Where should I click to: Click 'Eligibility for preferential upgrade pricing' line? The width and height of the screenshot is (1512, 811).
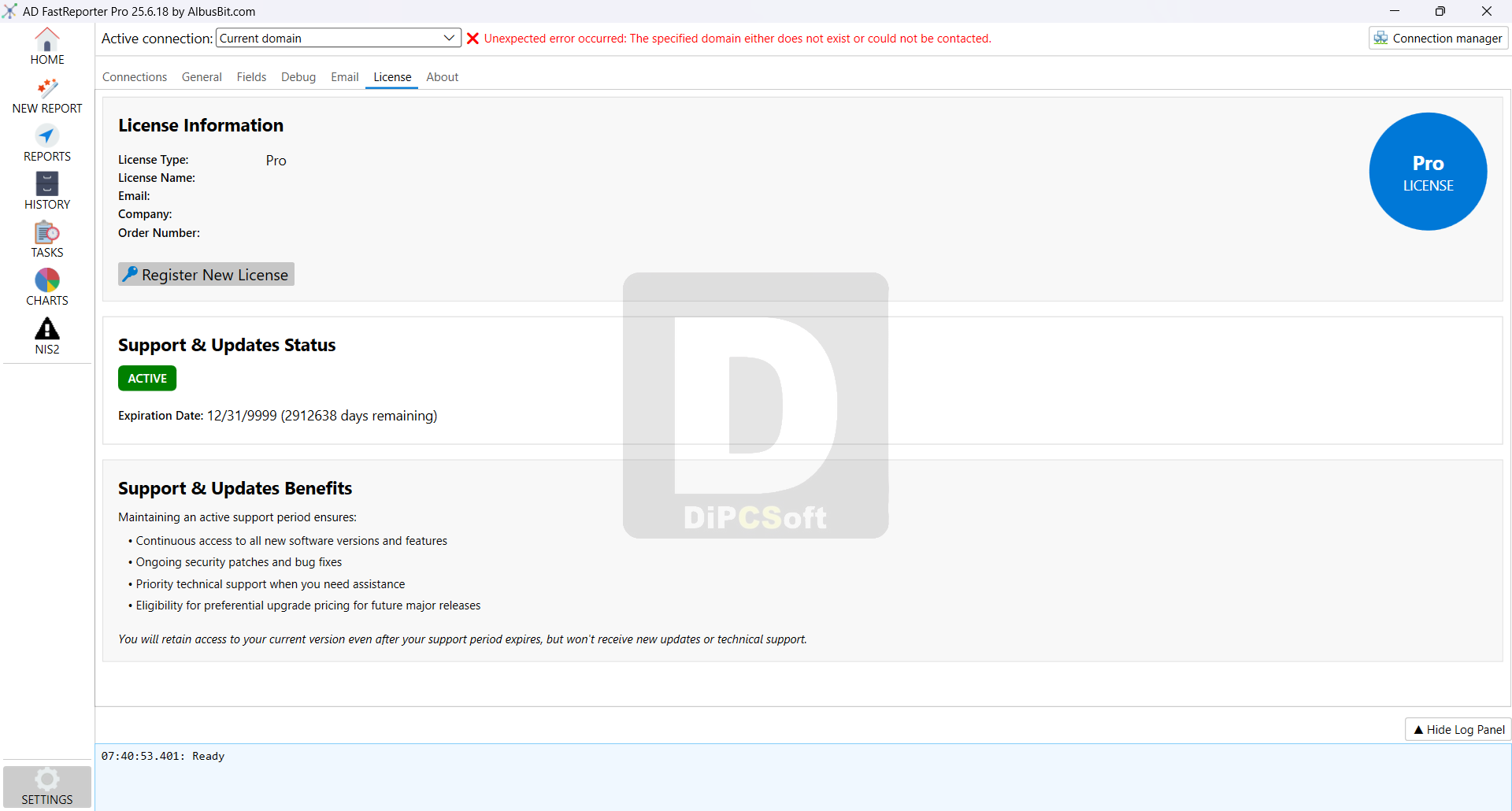pos(308,605)
